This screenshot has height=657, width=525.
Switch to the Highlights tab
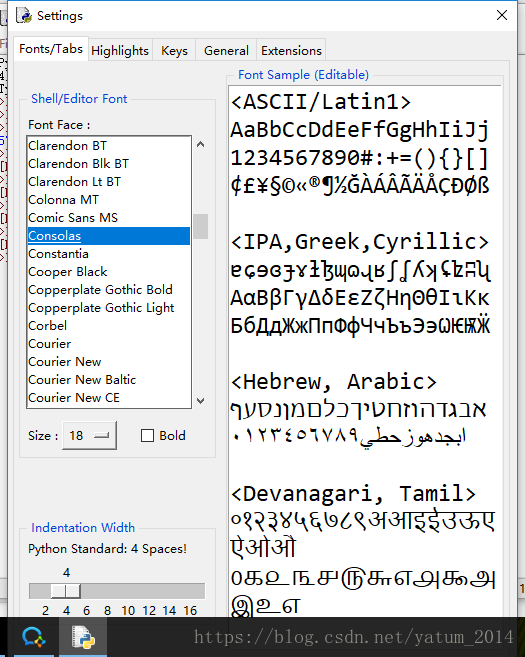(x=120, y=51)
